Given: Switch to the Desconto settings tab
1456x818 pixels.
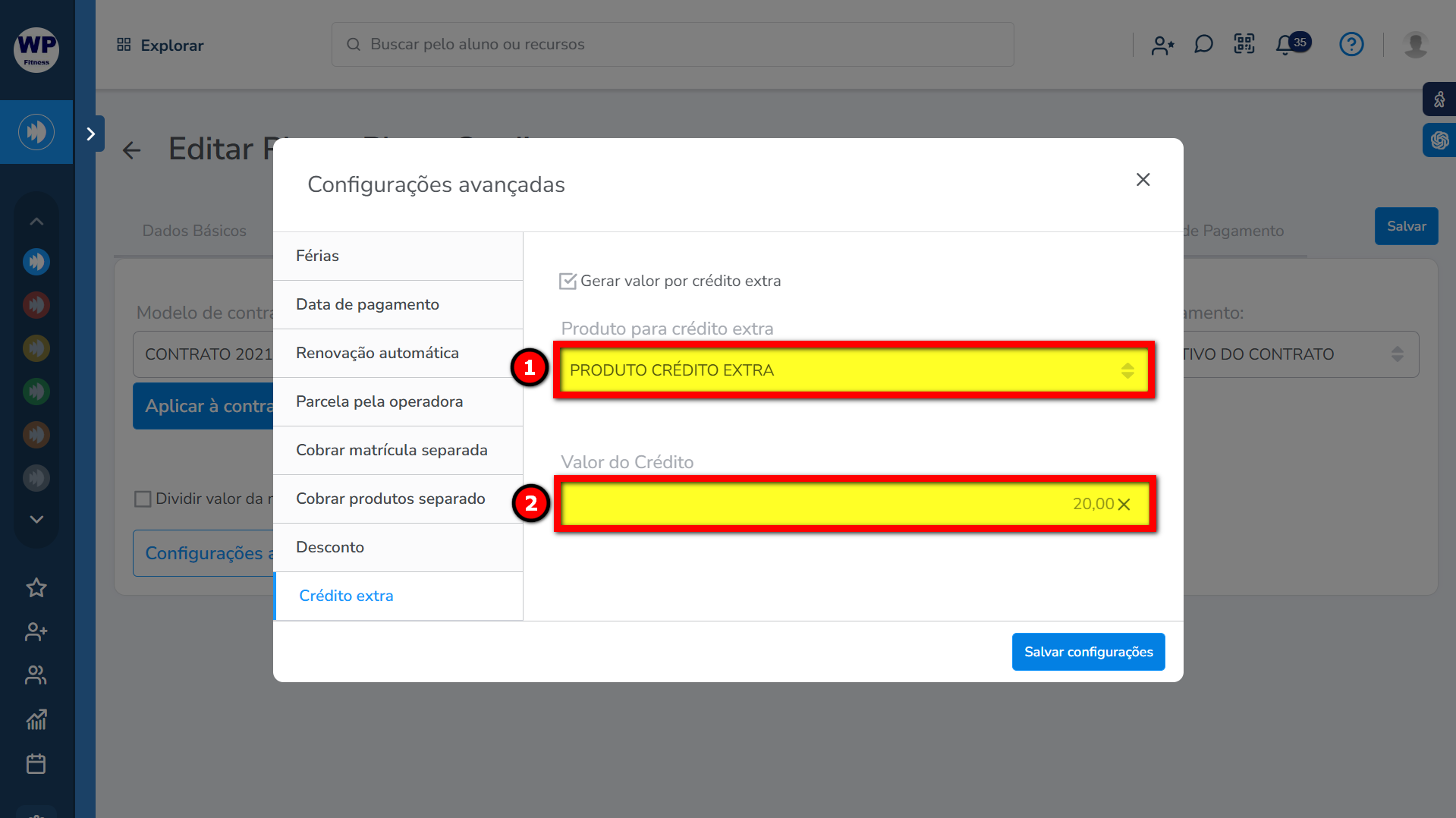Looking at the screenshot, I should click(x=398, y=547).
